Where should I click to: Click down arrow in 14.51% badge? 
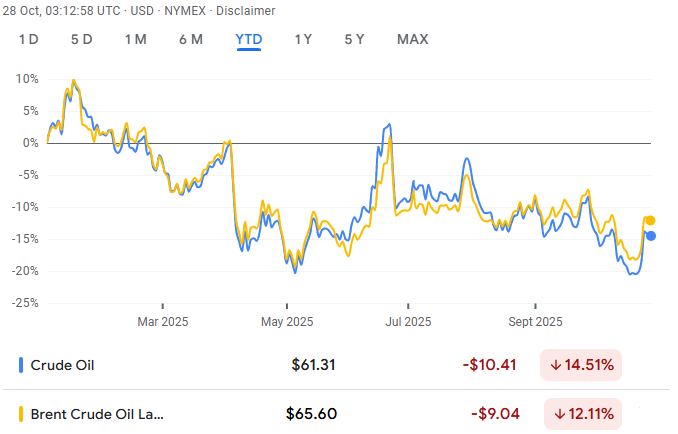pyautogui.click(x=555, y=364)
